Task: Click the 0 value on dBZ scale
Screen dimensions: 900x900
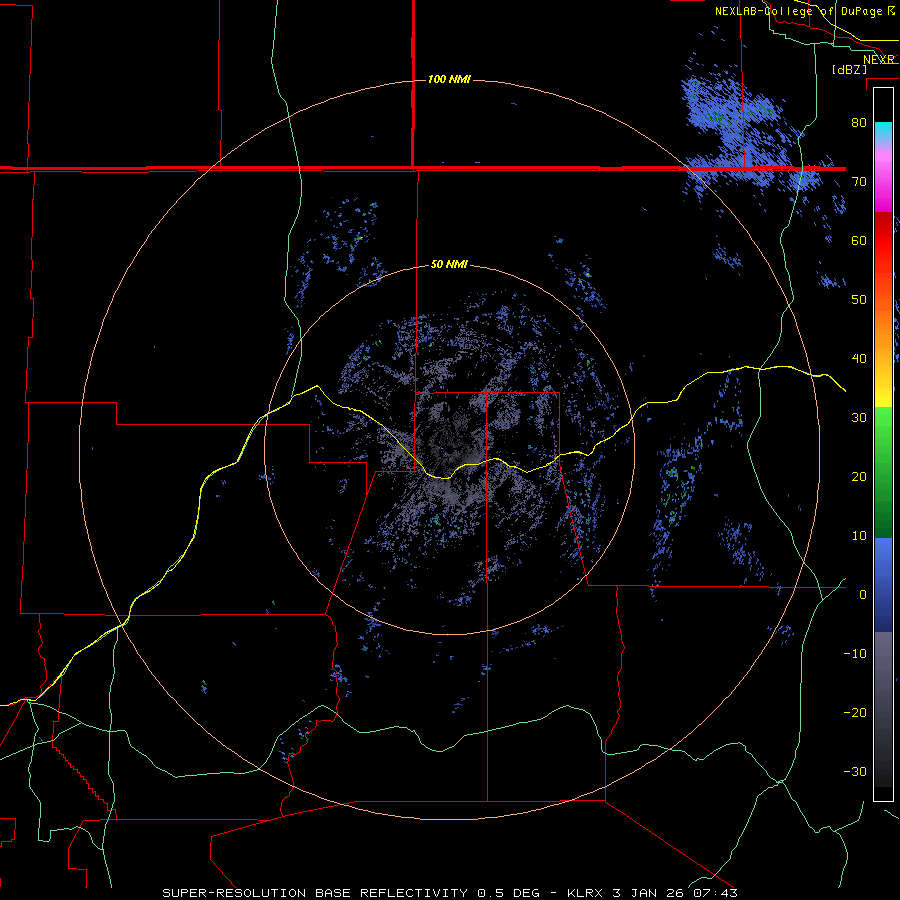Action: [863, 595]
